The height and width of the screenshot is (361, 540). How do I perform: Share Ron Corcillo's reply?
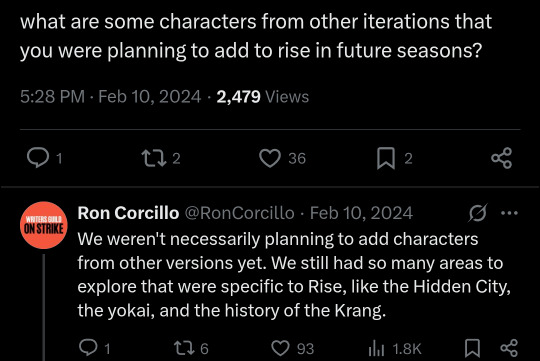point(509,348)
